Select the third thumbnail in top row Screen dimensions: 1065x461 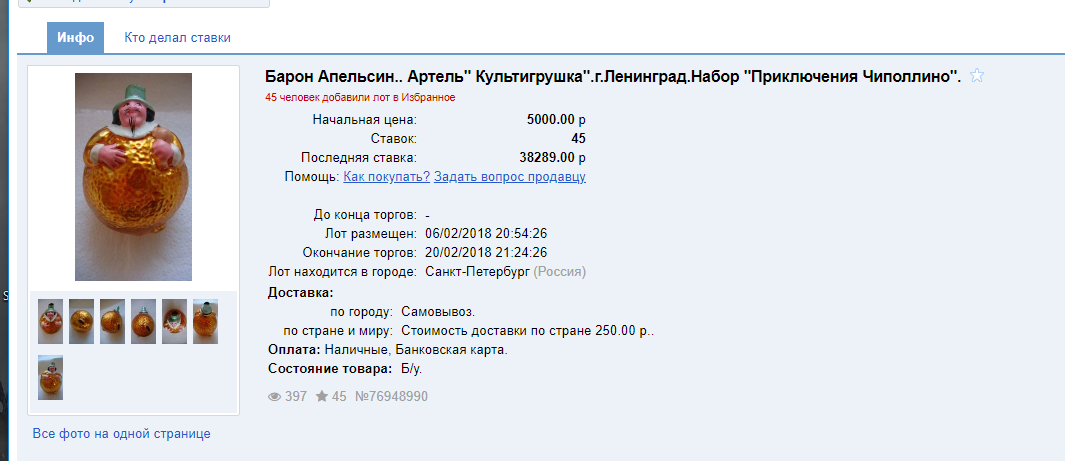112,321
